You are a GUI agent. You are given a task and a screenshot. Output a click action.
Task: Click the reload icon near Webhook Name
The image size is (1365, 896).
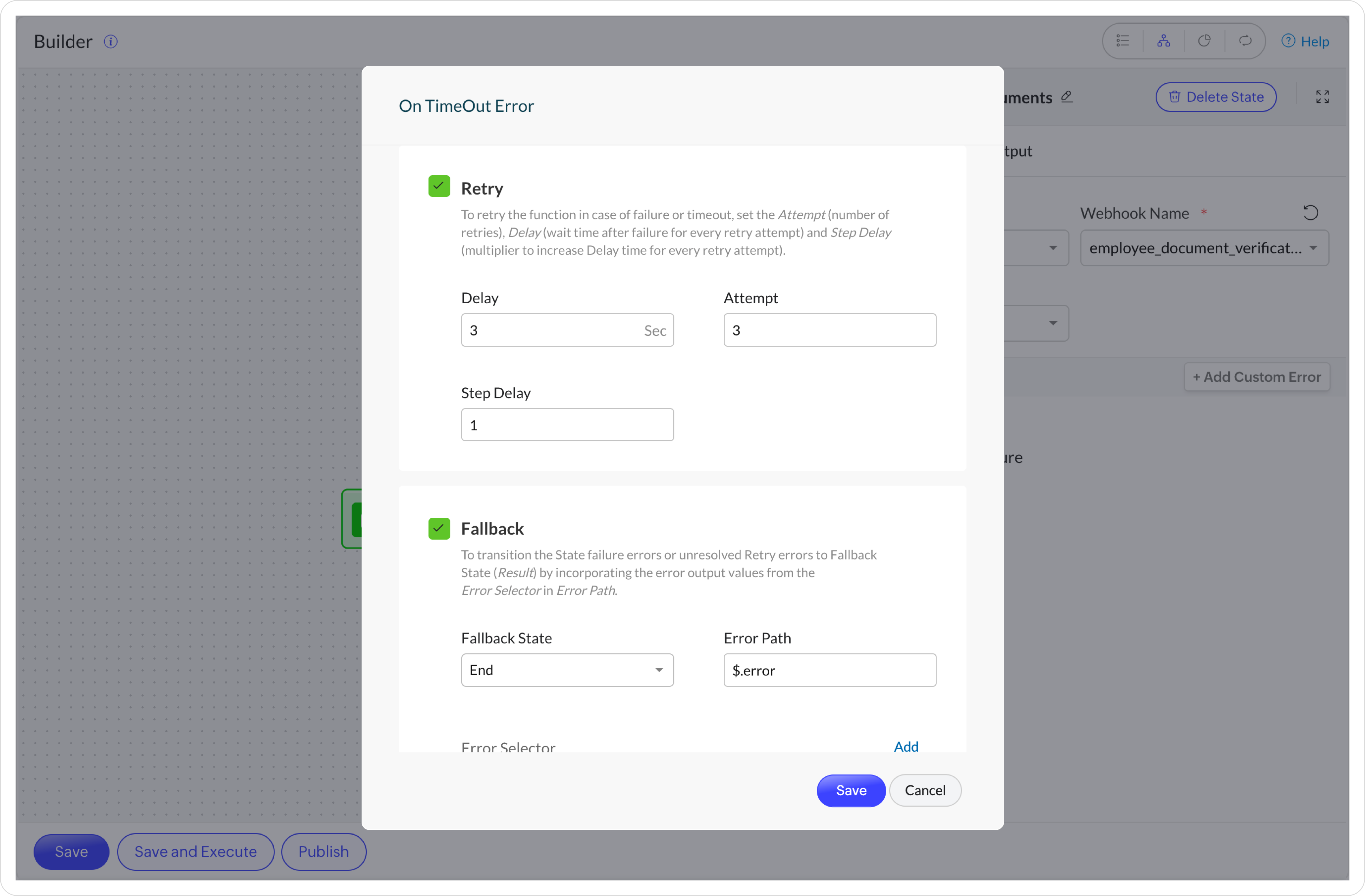1310,213
